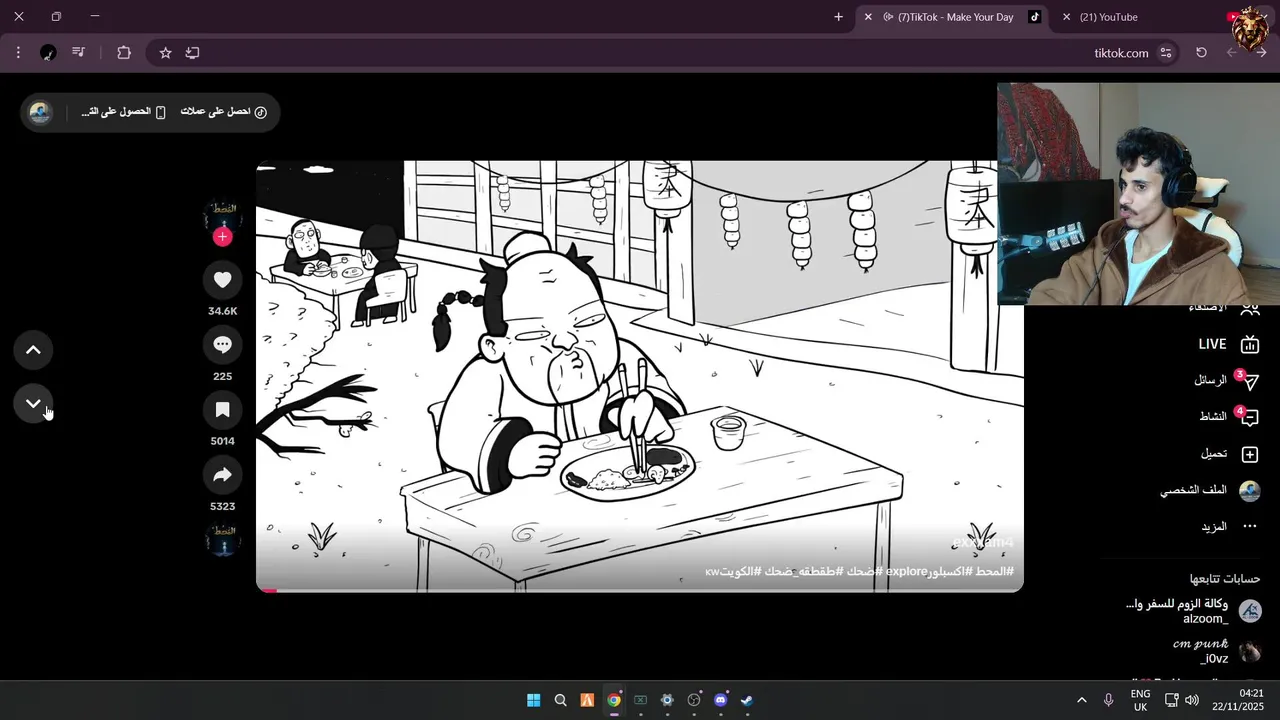Close the TikTok browser tab
Image resolution: width=1280 pixels, height=720 pixels.
868,17
